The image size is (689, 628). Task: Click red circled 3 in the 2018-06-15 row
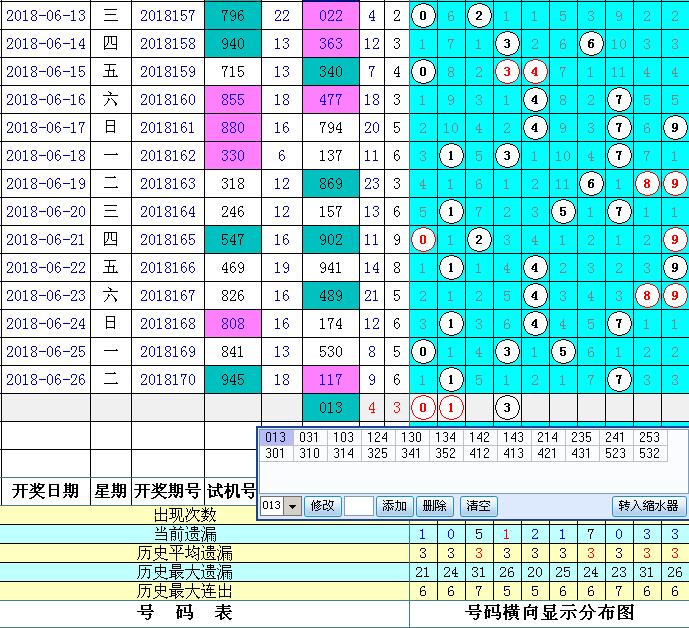[507, 72]
